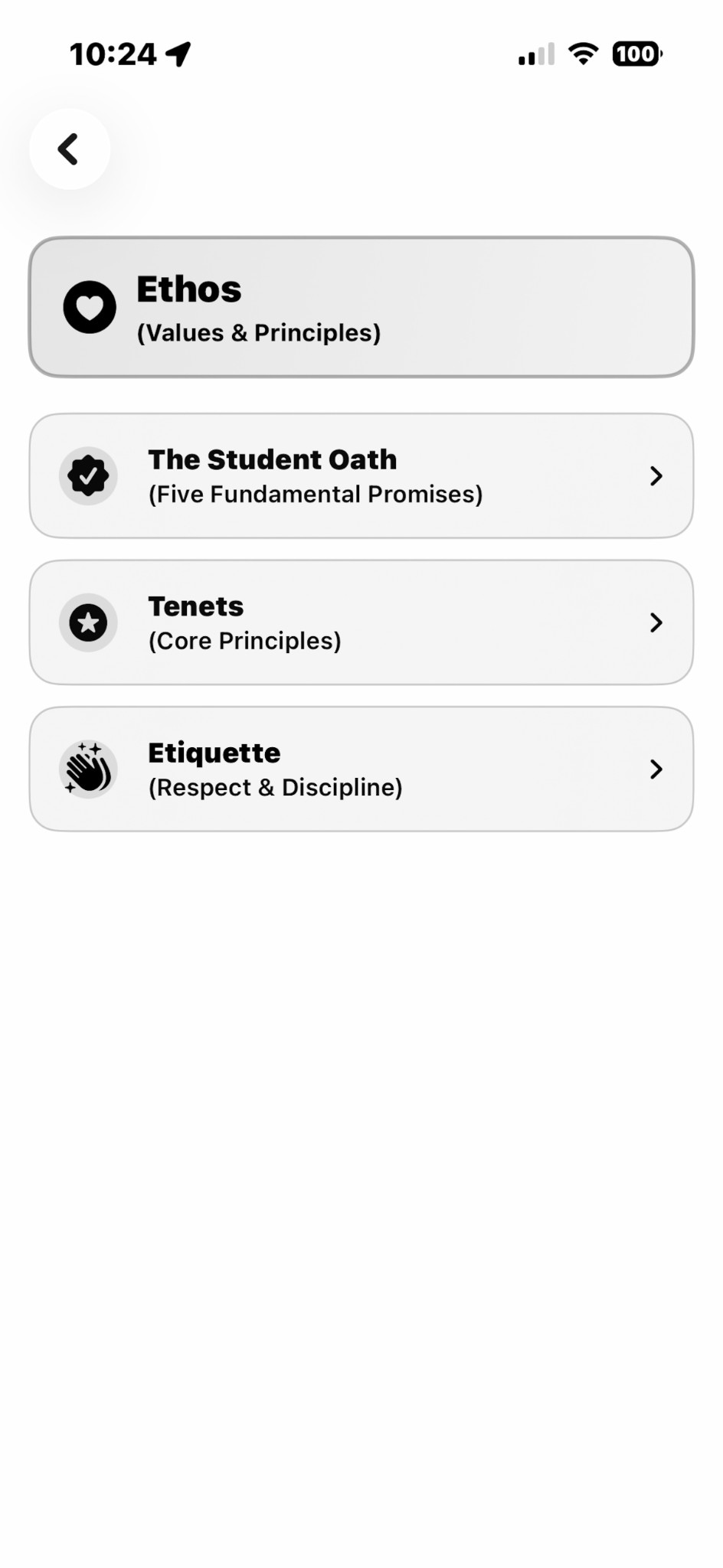Tap the Respect & Discipline subtitle
Screen dimensions: 723x1568
[x=275, y=787]
